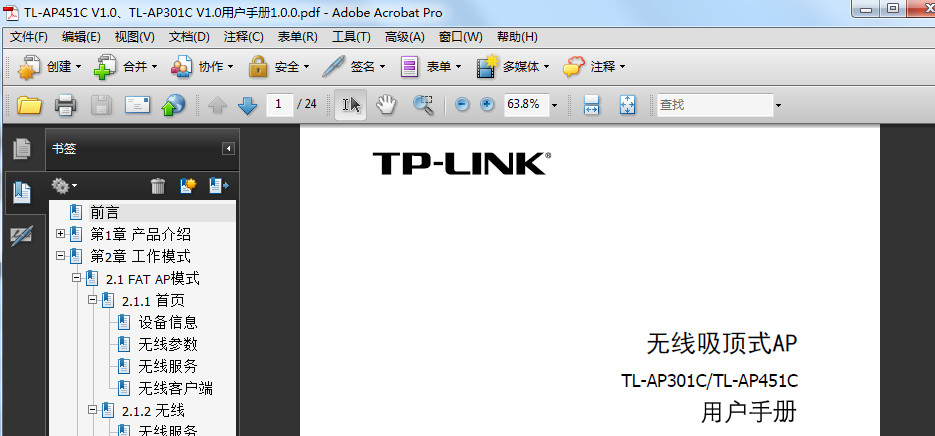The image size is (935, 436).
Task: Open the 创建 (Create) toolbar menu
Action: [49, 67]
